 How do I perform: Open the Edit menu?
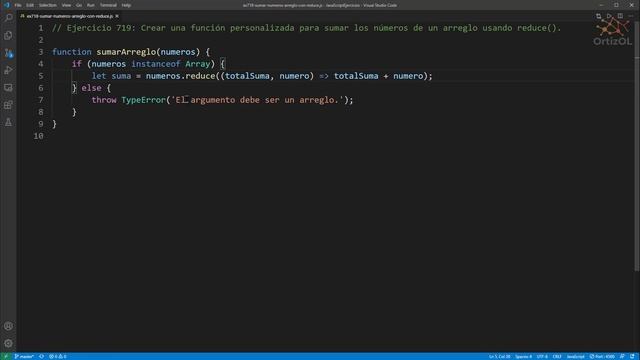[30, 5]
